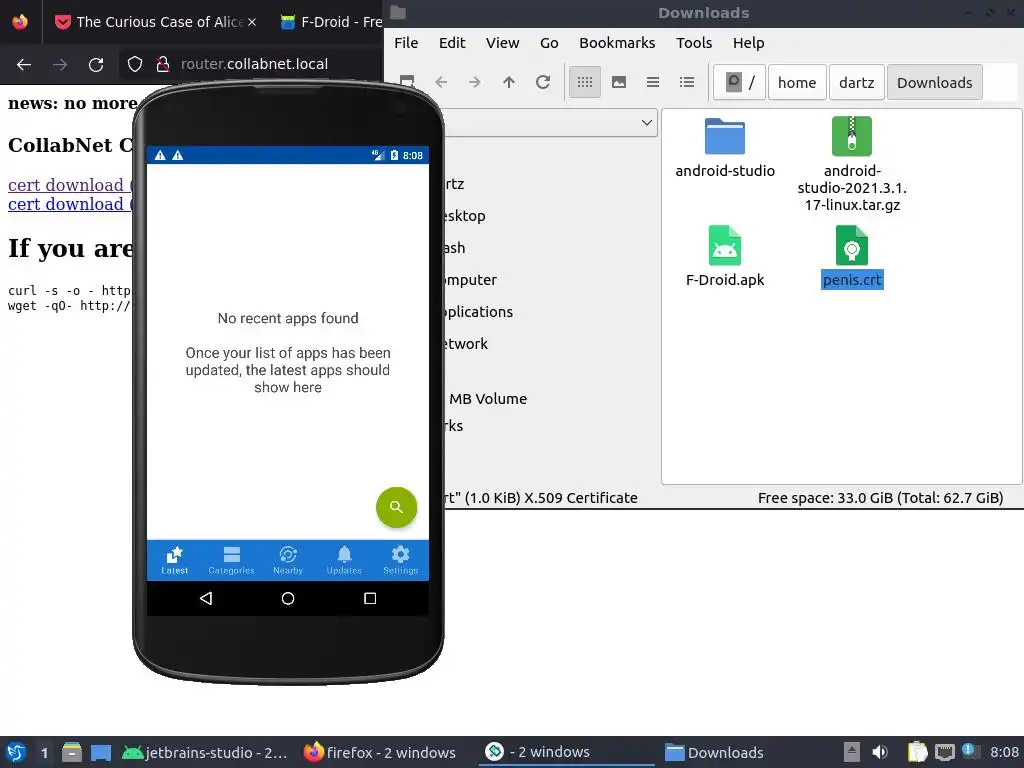
Task: Switch to compact list view
Action: tap(653, 82)
